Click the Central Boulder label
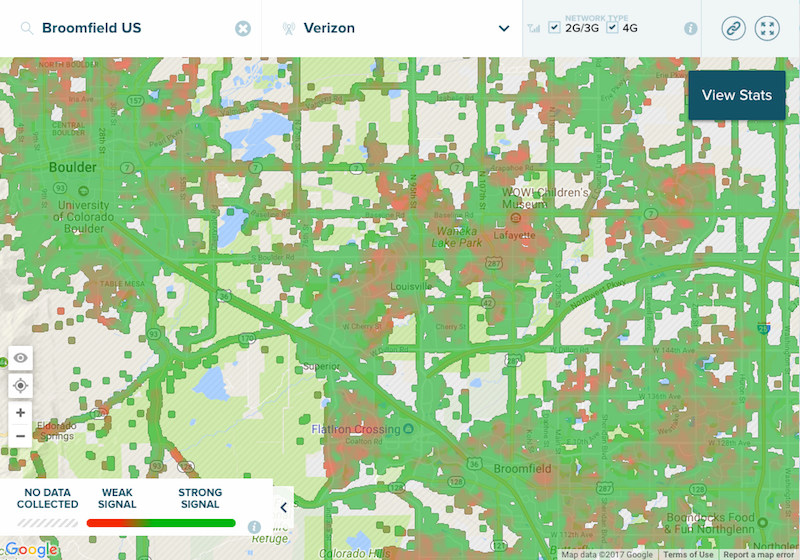Image resolution: width=800 pixels, height=560 pixels. [68, 129]
